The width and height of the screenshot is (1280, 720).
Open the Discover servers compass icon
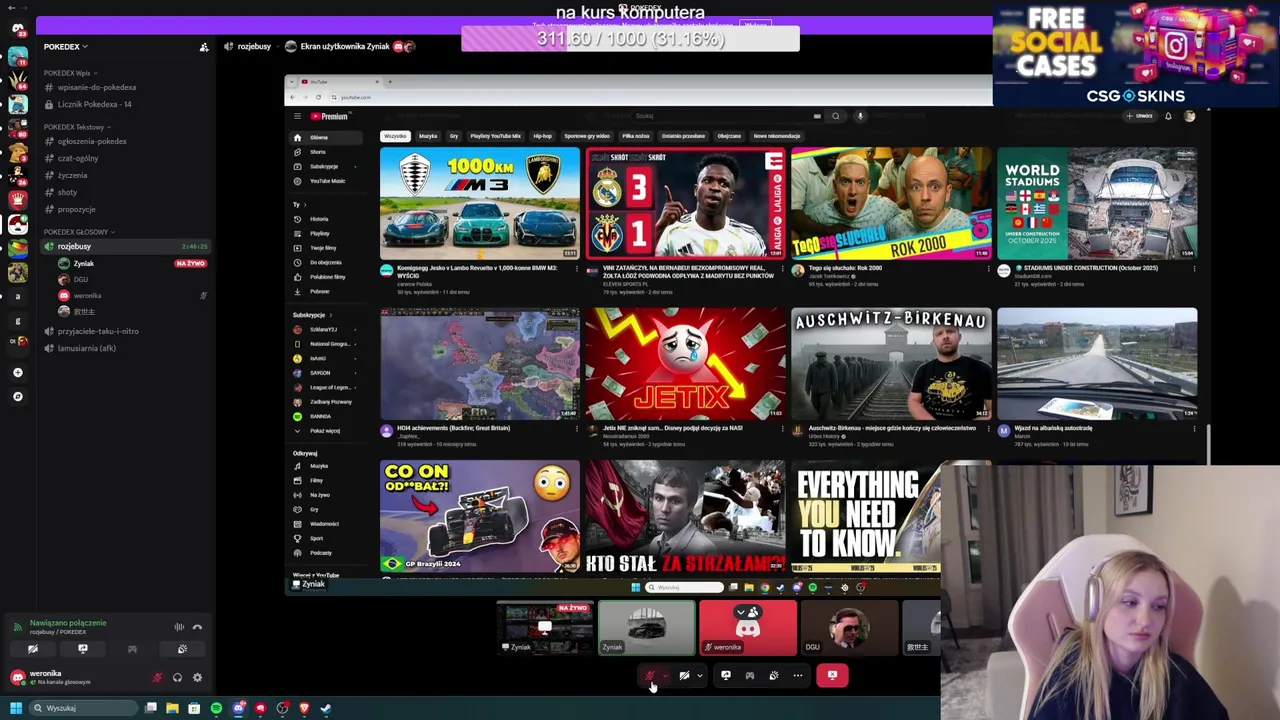pos(17,396)
